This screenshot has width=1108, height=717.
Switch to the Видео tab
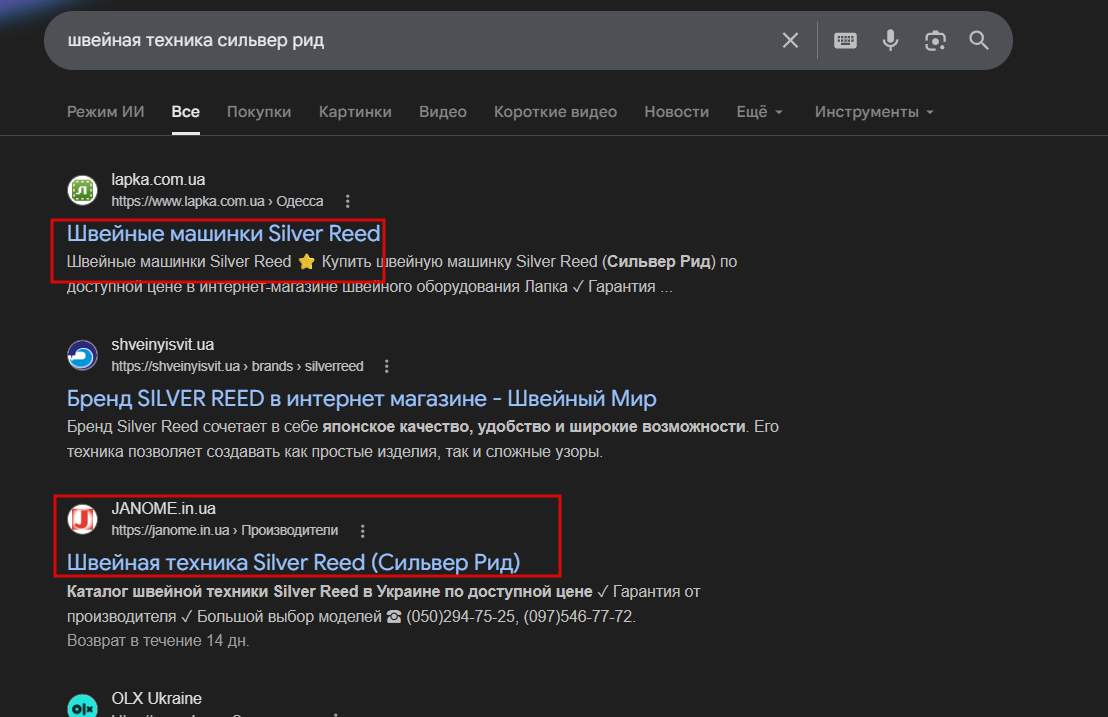442,112
